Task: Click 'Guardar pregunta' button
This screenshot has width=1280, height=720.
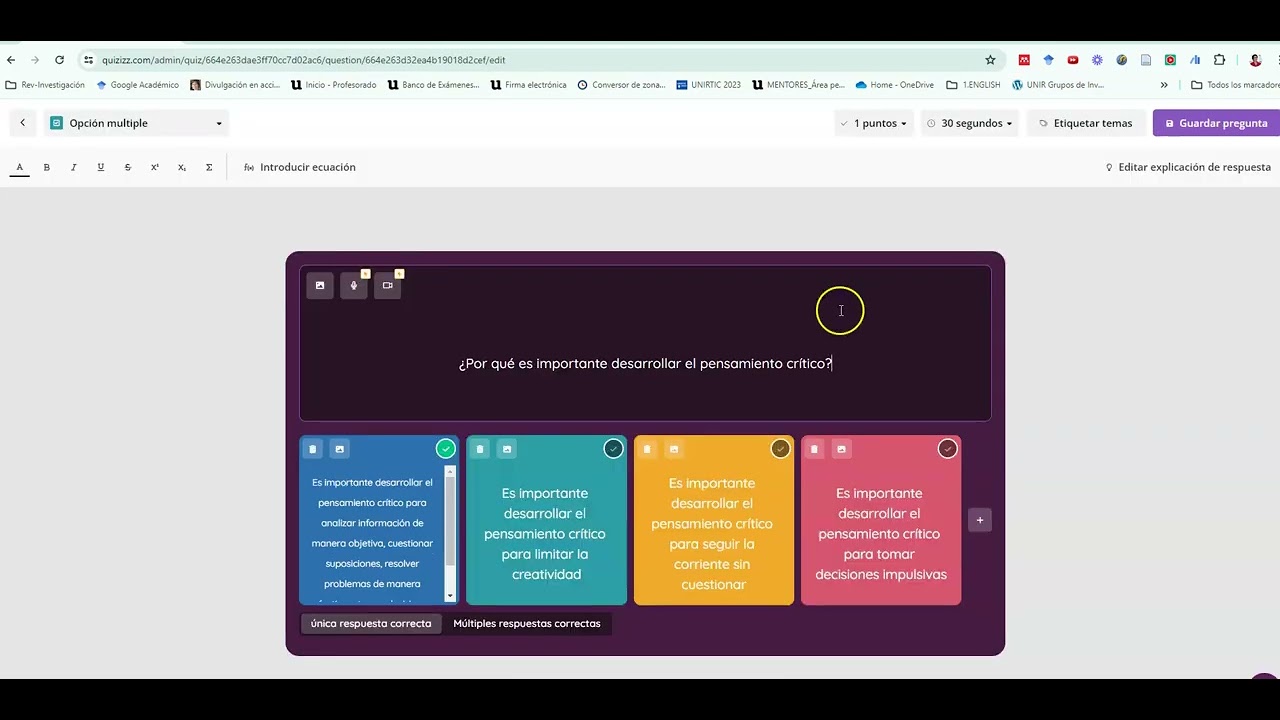Action: coord(1216,123)
